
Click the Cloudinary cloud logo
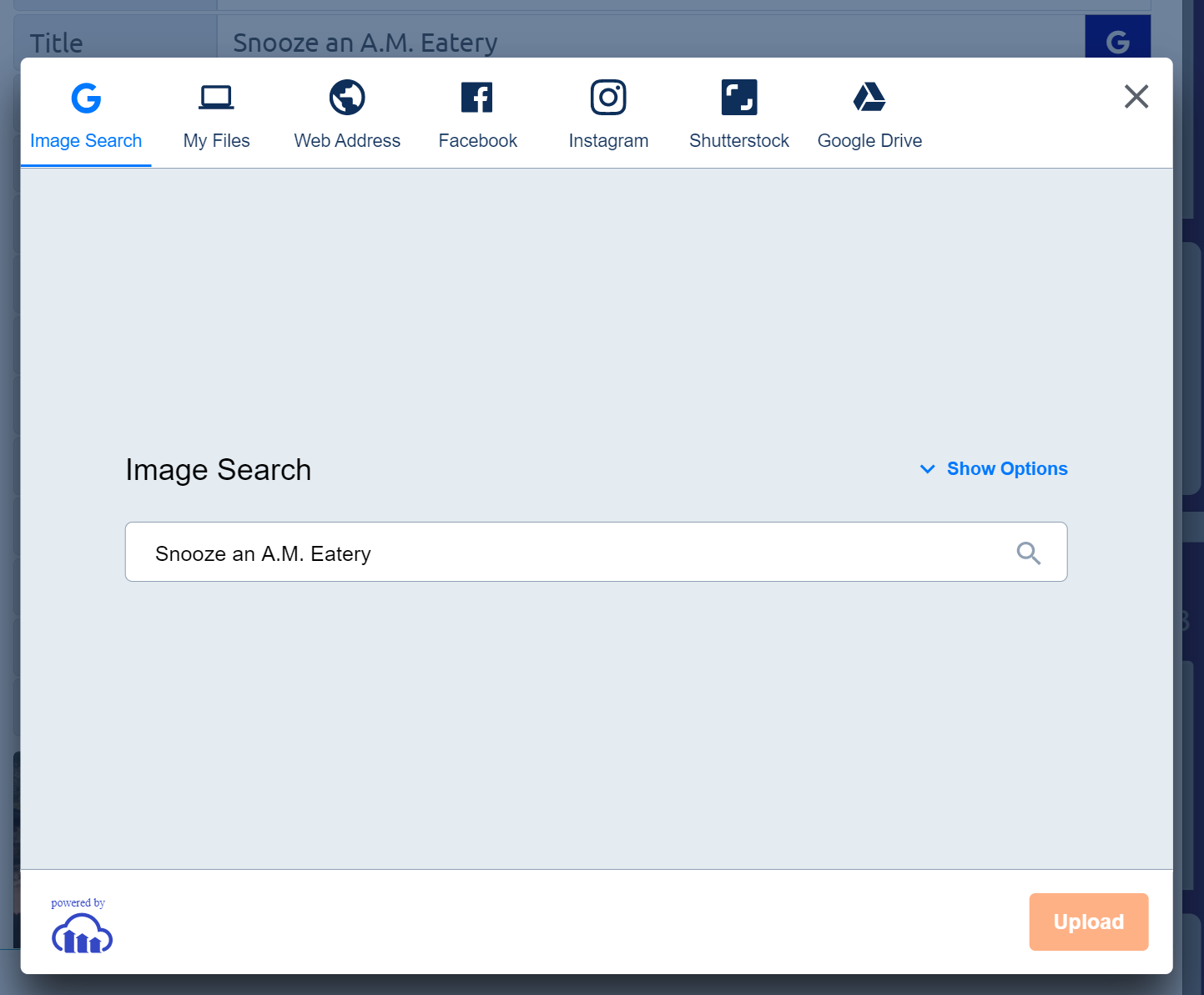coord(82,933)
